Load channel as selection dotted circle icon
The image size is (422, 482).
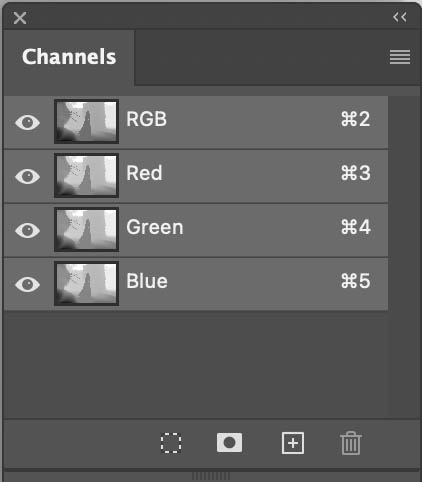point(171,443)
